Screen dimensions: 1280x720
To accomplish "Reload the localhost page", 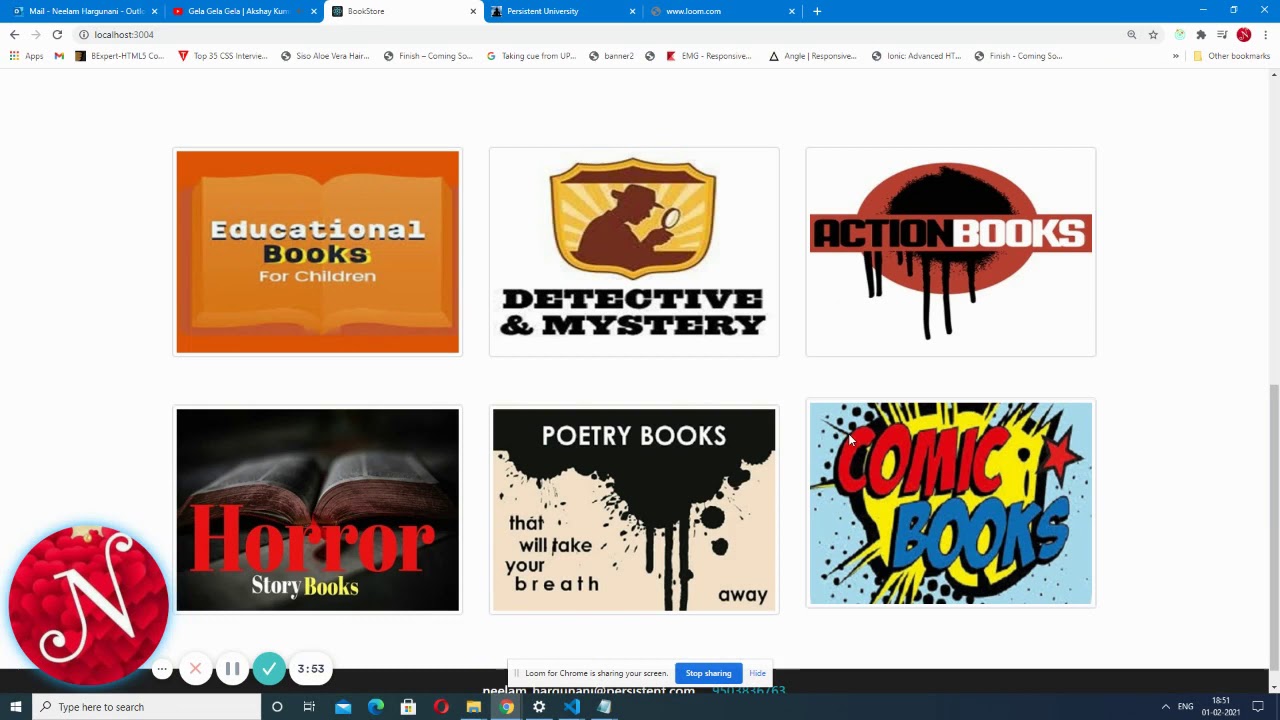I will tap(57, 34).
